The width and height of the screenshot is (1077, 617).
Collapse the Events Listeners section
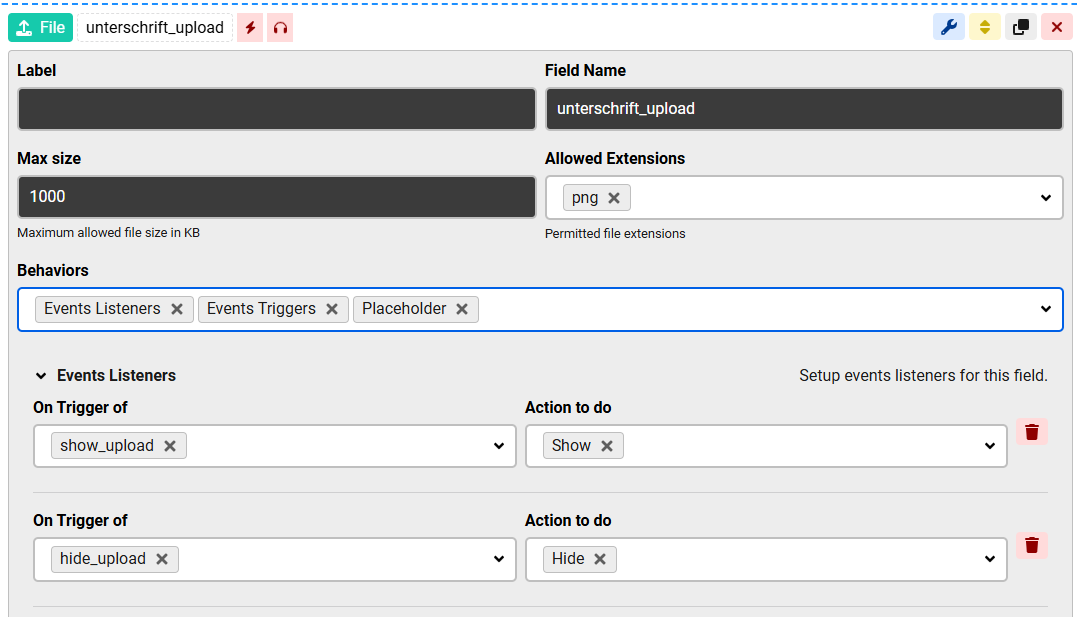coord(41,376)
